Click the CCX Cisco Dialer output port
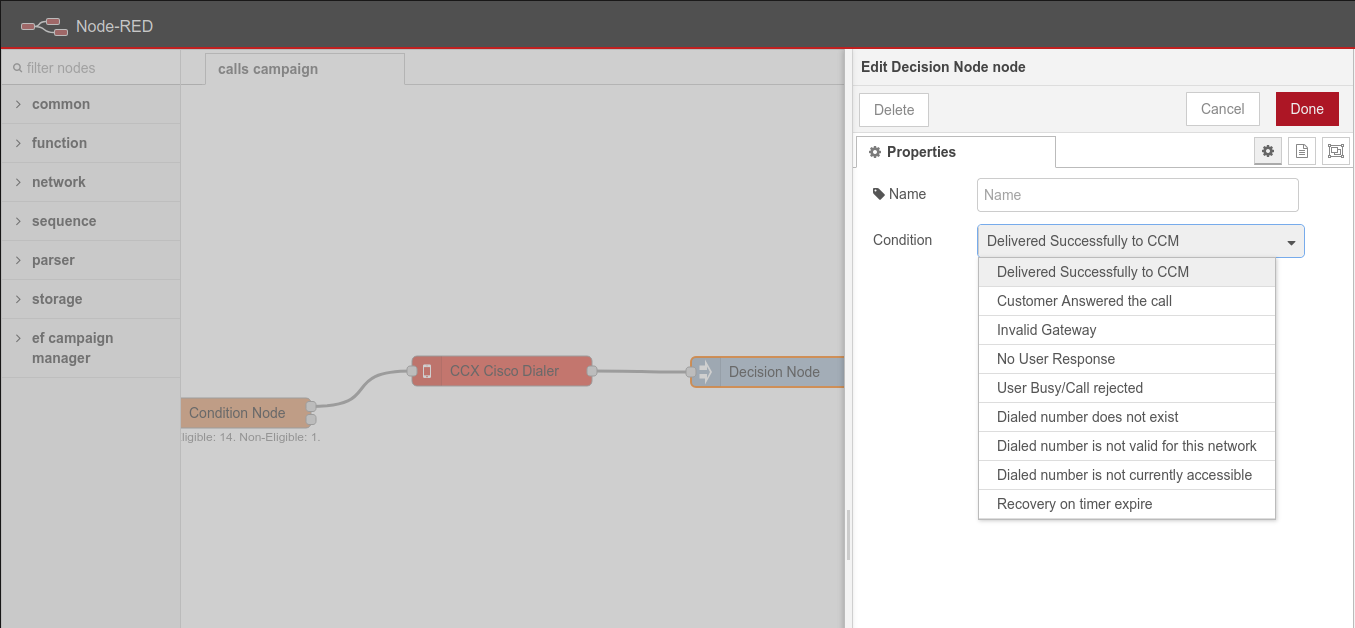 tap(592, 371)
